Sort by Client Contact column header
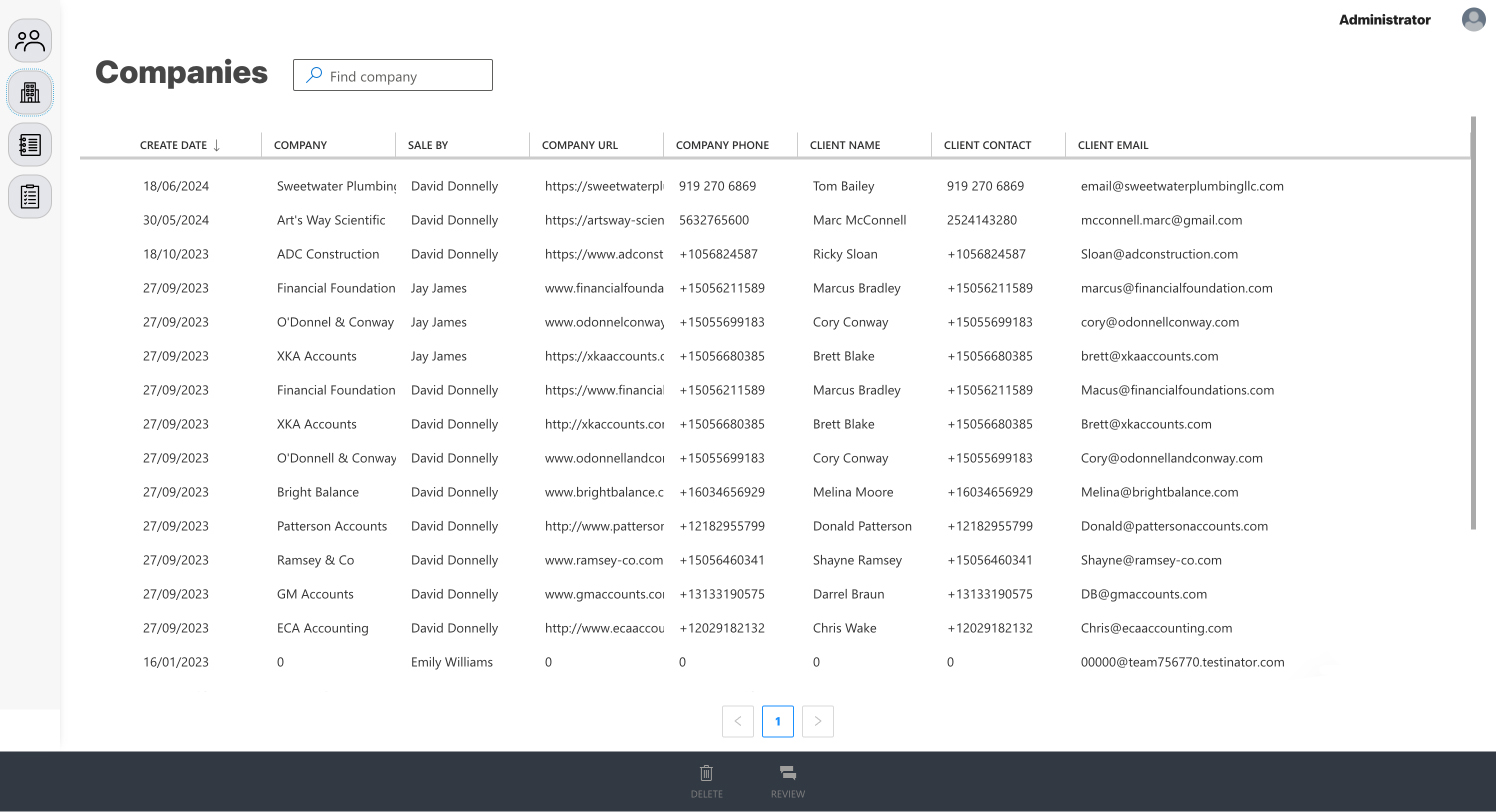The width and height of the screenshot is (1496, 812). 987,145
